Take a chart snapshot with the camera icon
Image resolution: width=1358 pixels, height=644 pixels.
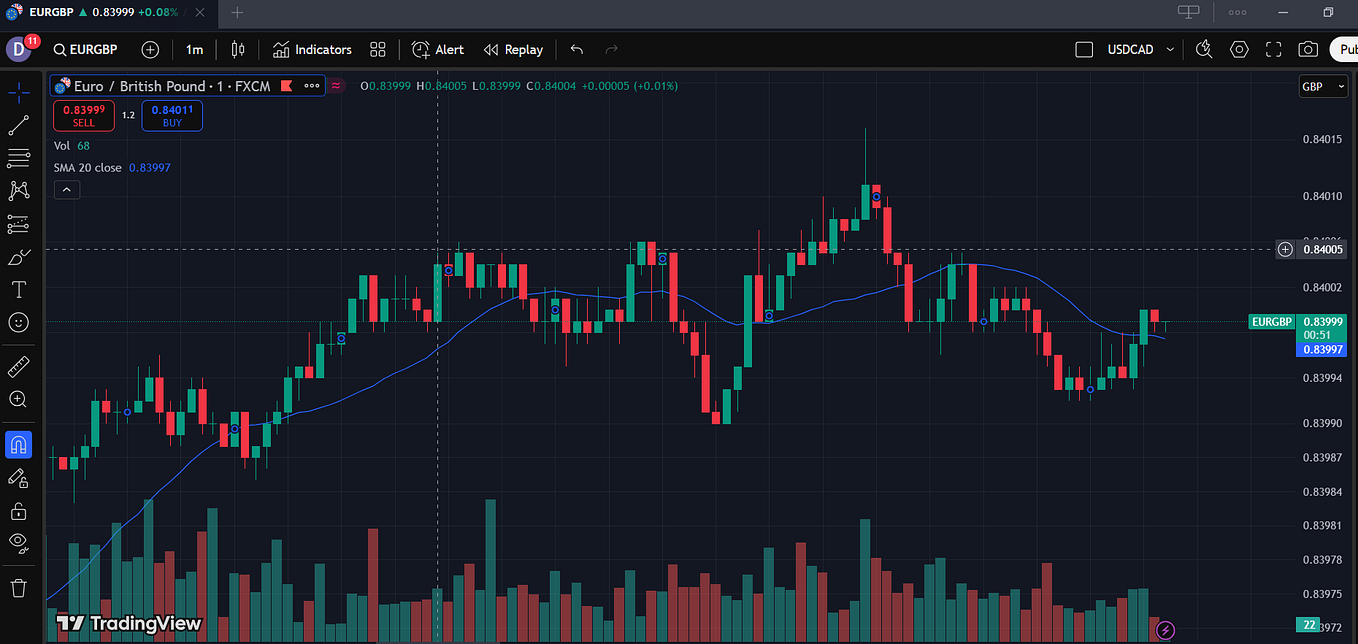pyautogui.click(x=1307, y=49)
